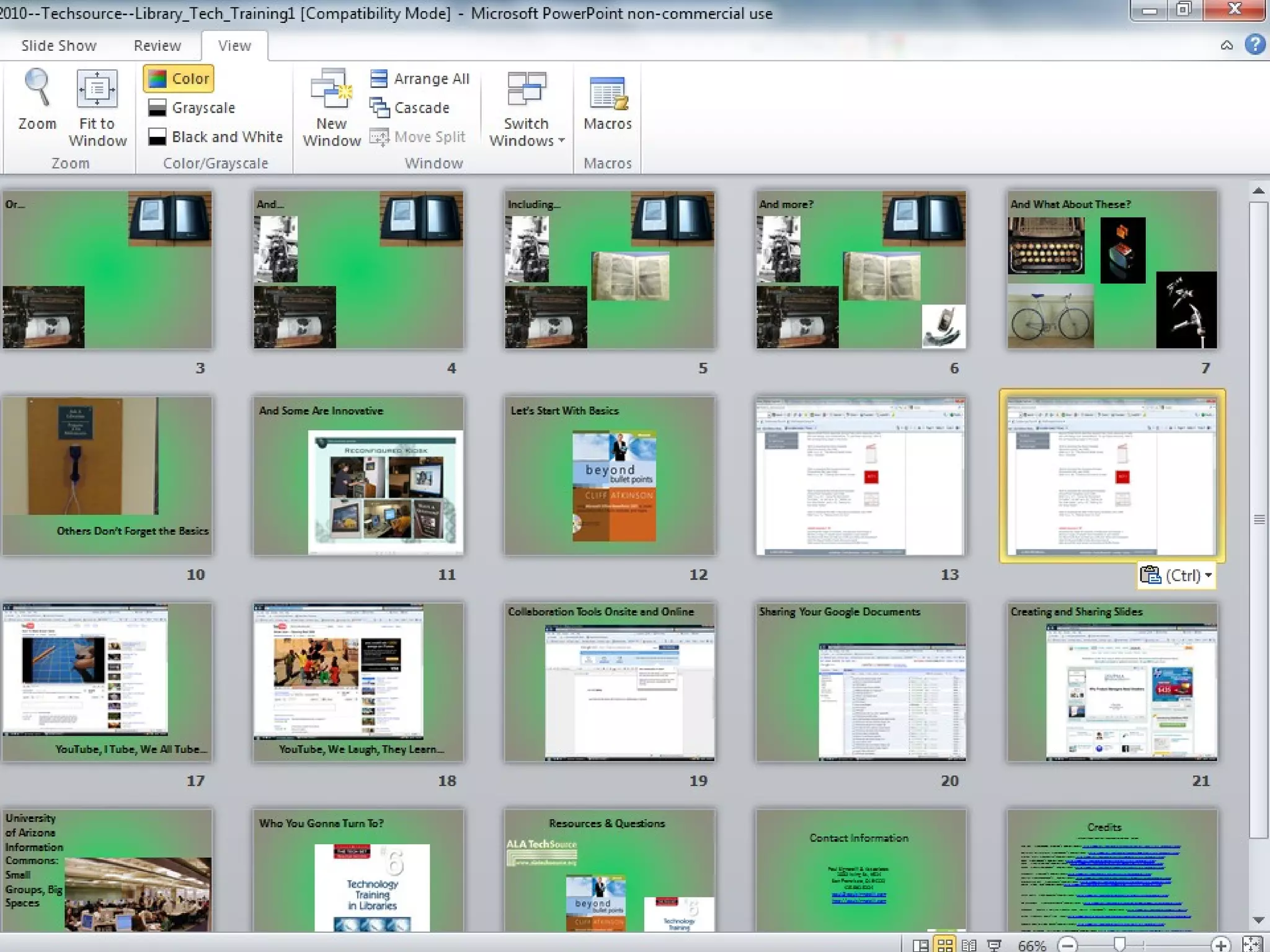The height and width of the screenshot is (952, 1270).
Task: Click the zoom in plus button
Action: 1220,945
